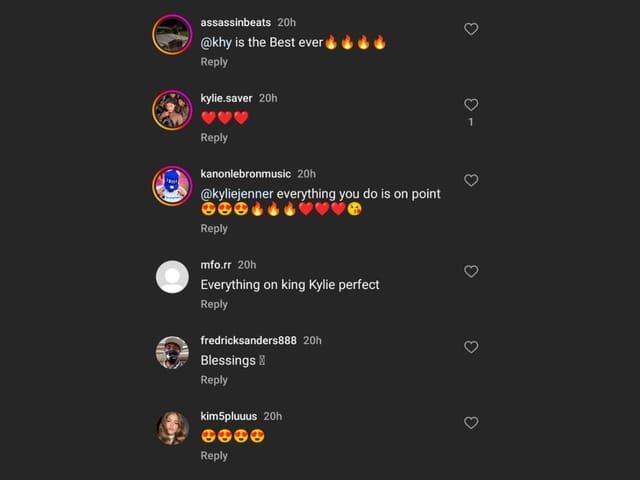Heart the fredricksanders888 Blessings comment
Viewport: 640px width, 480px height.
click(471, 347)
